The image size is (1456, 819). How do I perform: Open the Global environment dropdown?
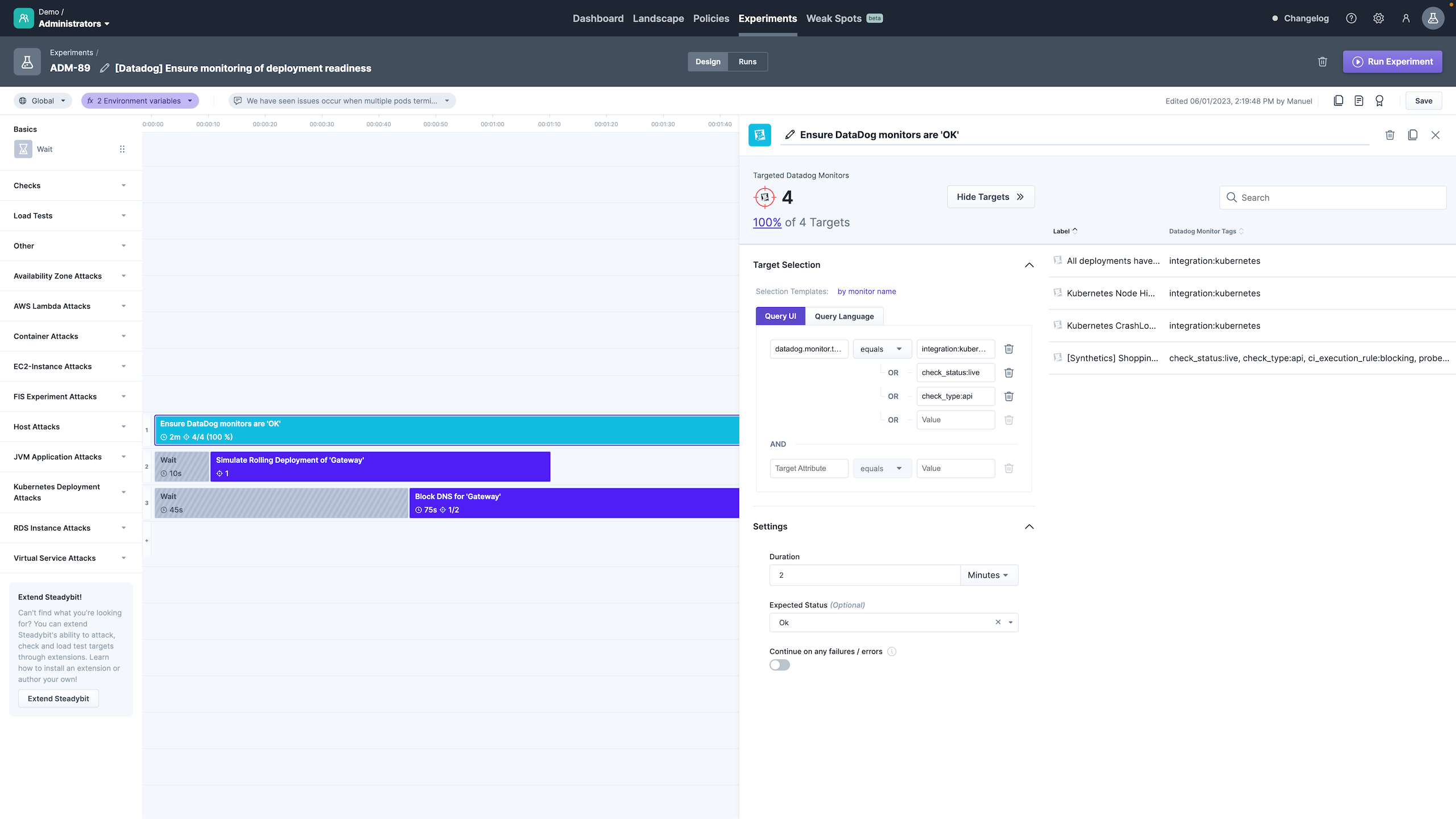43,101
